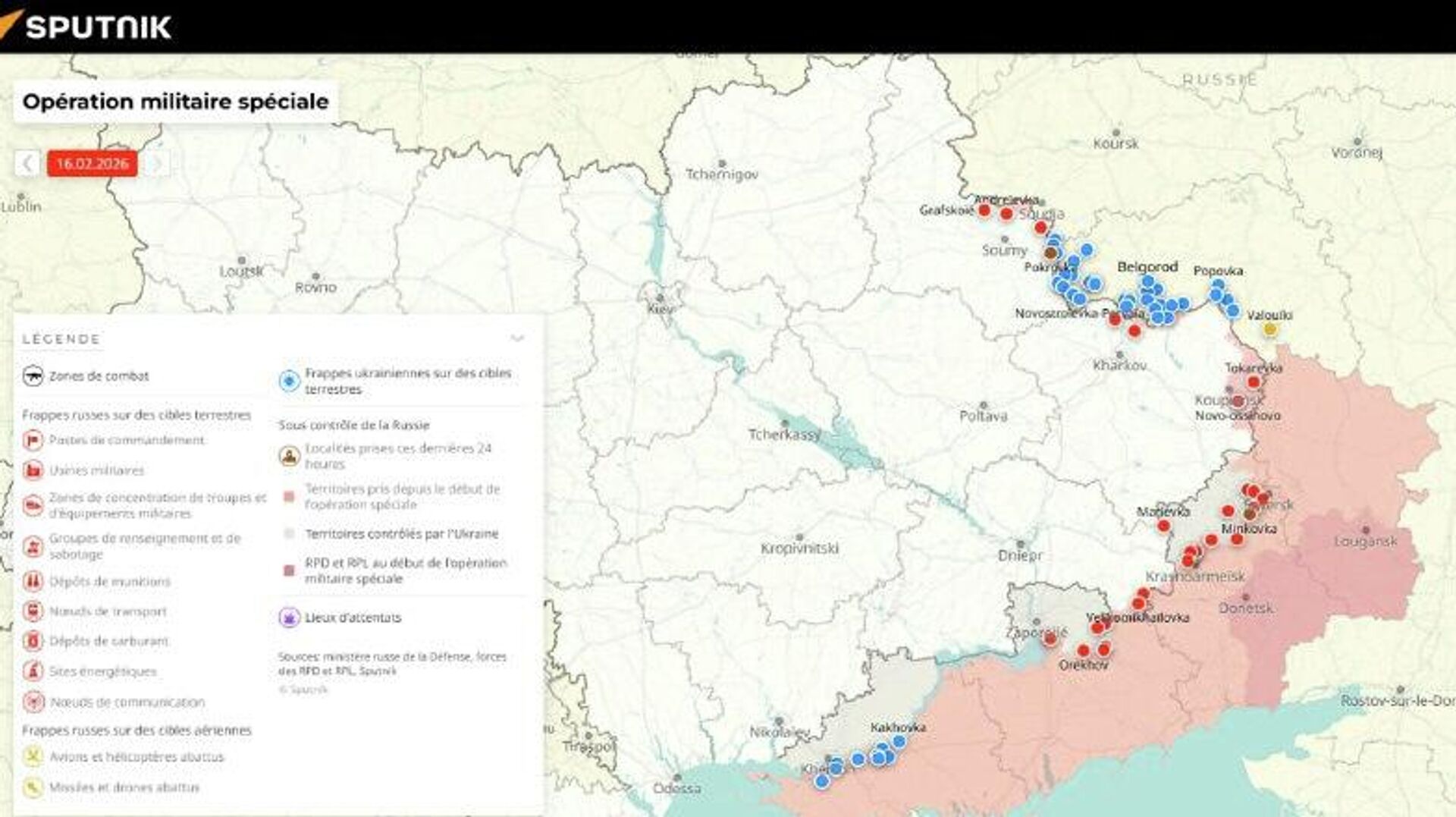This screenshot has width=1456, height=817.
Task: Click the Frappes ukrainiennes blue legend icon
Action: (x=289, y=381)
